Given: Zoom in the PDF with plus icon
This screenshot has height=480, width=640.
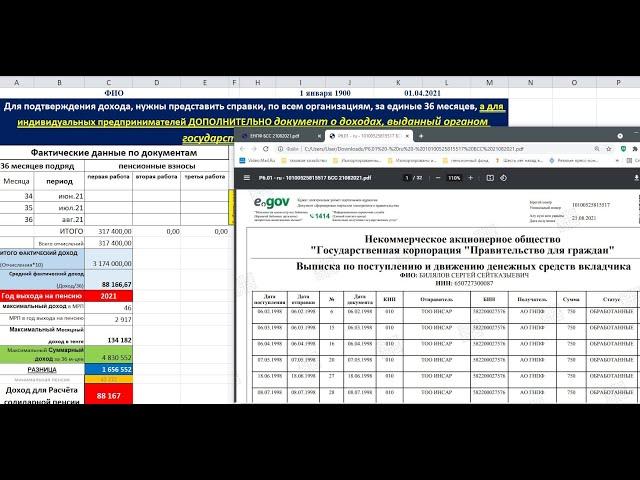Looking at the screenshot, I should coord(470,178).
